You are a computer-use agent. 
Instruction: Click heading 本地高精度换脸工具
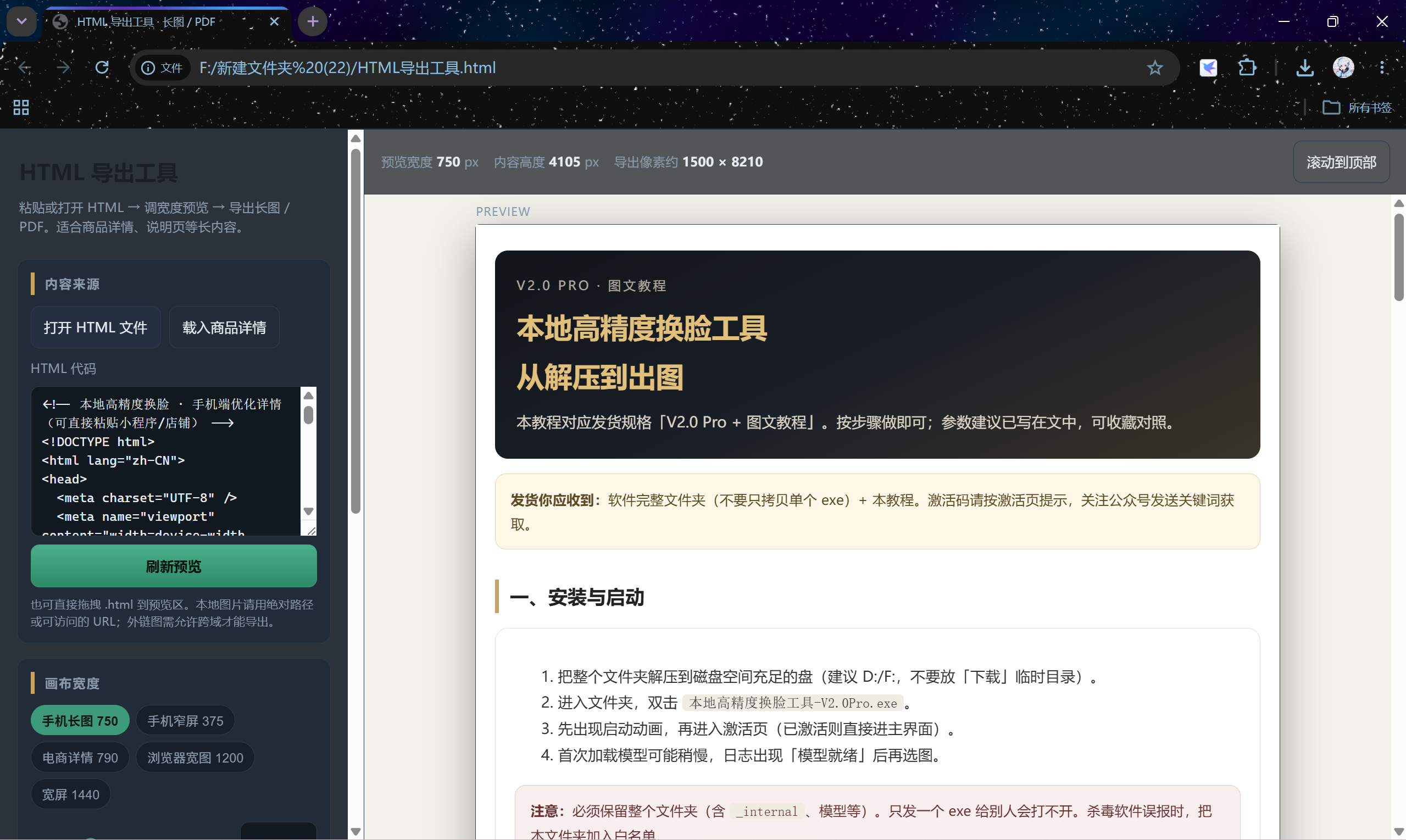(x=641, y=329)
